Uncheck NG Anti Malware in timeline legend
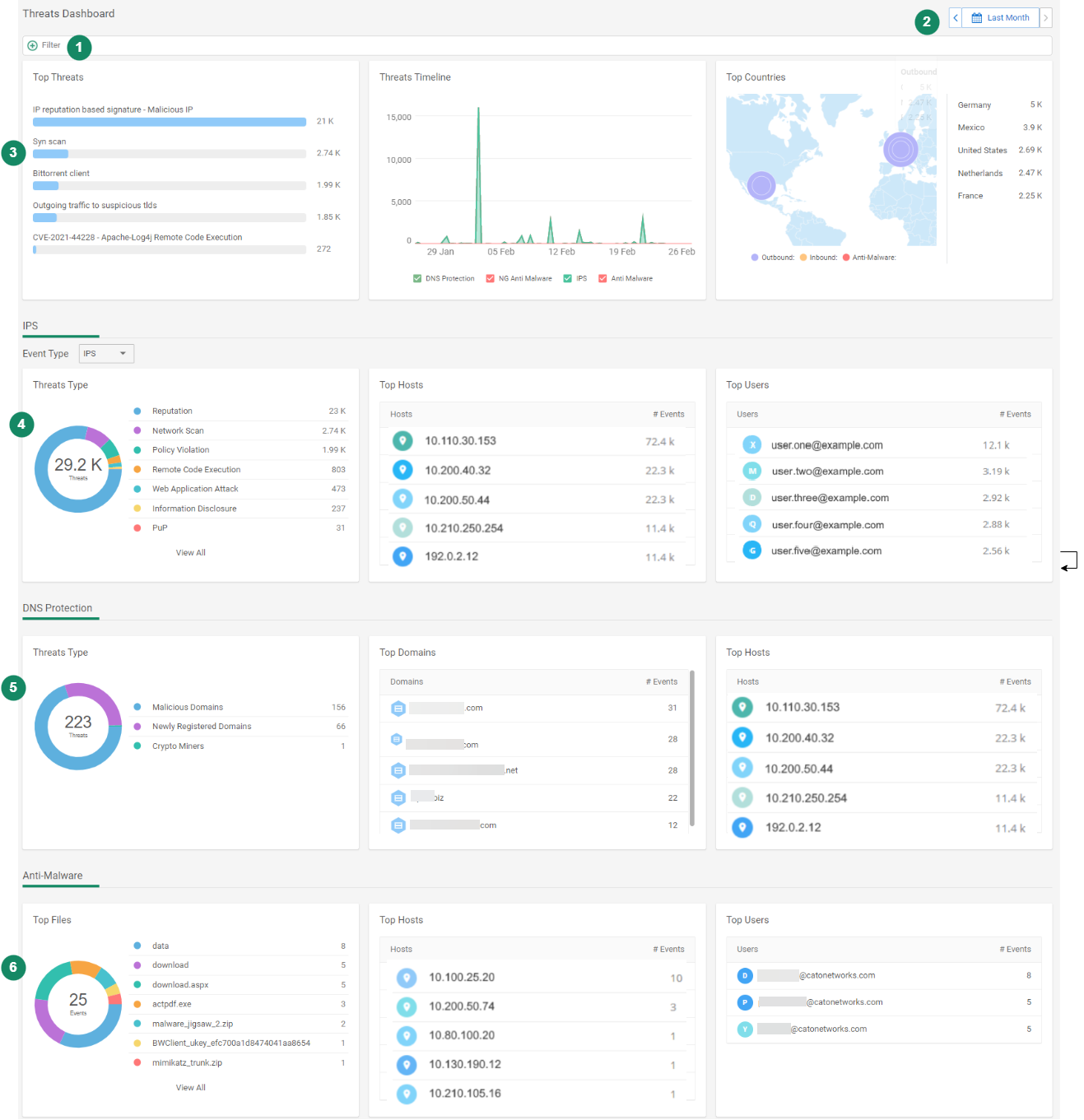Screen dimensions: 1084x1120 (491, 279)
